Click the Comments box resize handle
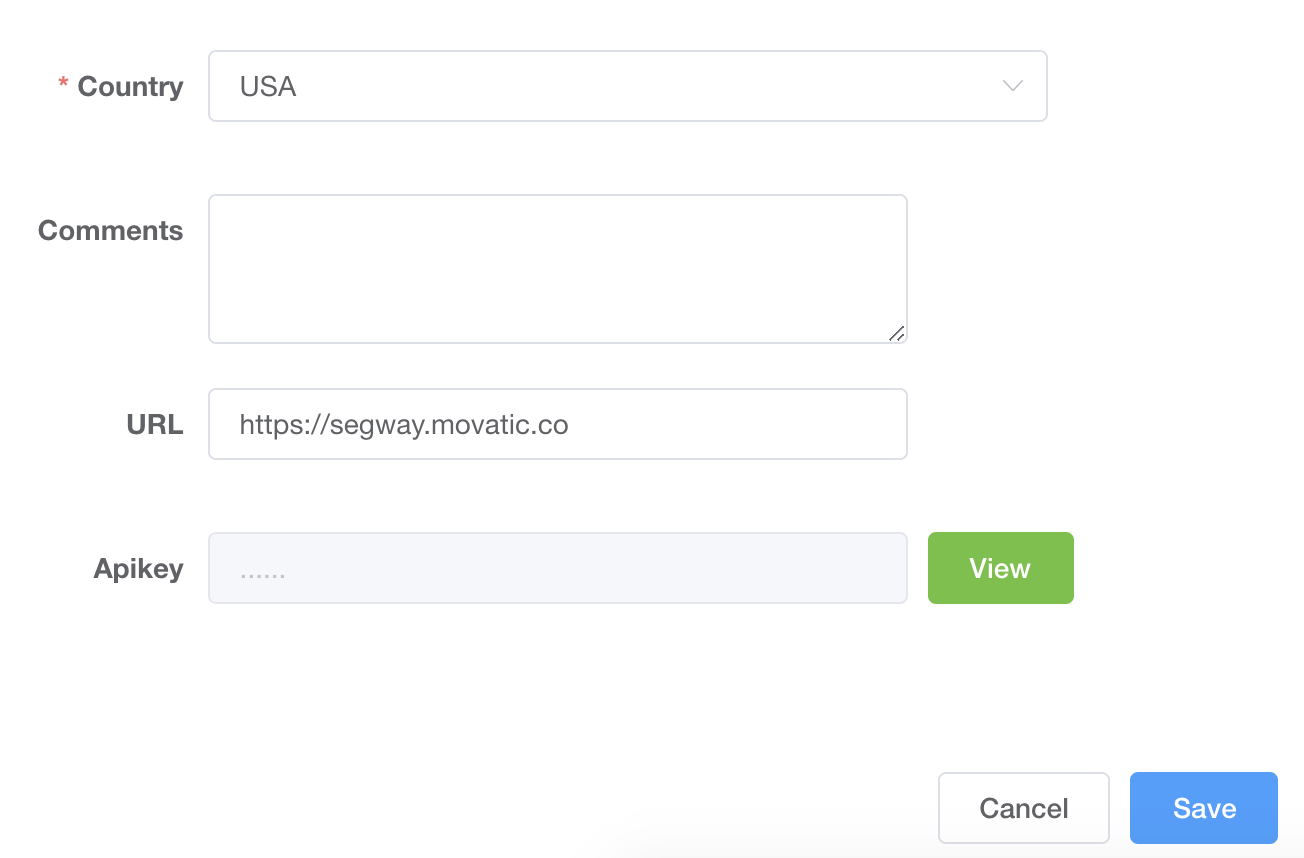Image resolution: width=1304 pixels, height=858 pixels. (x=896, y=333)
